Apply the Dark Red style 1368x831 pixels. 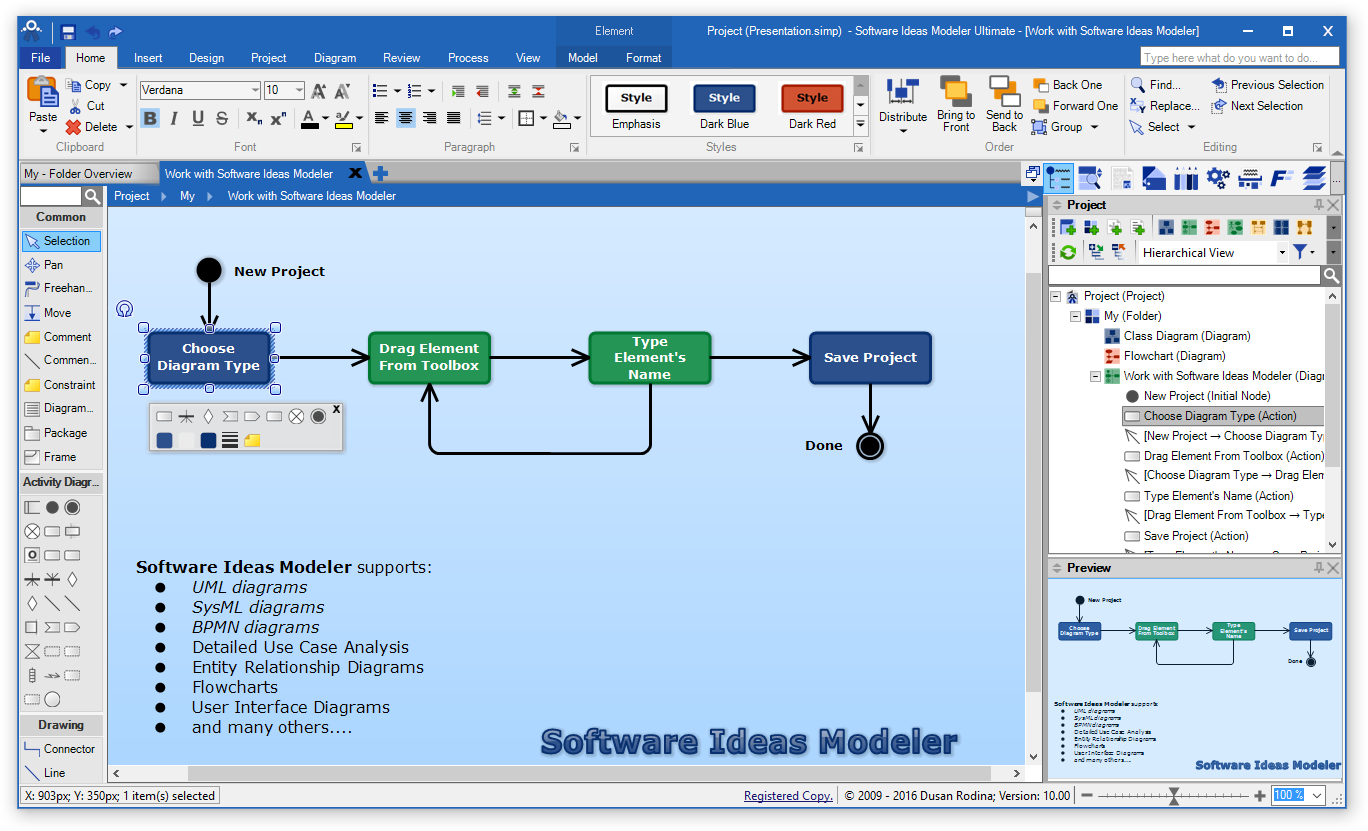point(812,108)
